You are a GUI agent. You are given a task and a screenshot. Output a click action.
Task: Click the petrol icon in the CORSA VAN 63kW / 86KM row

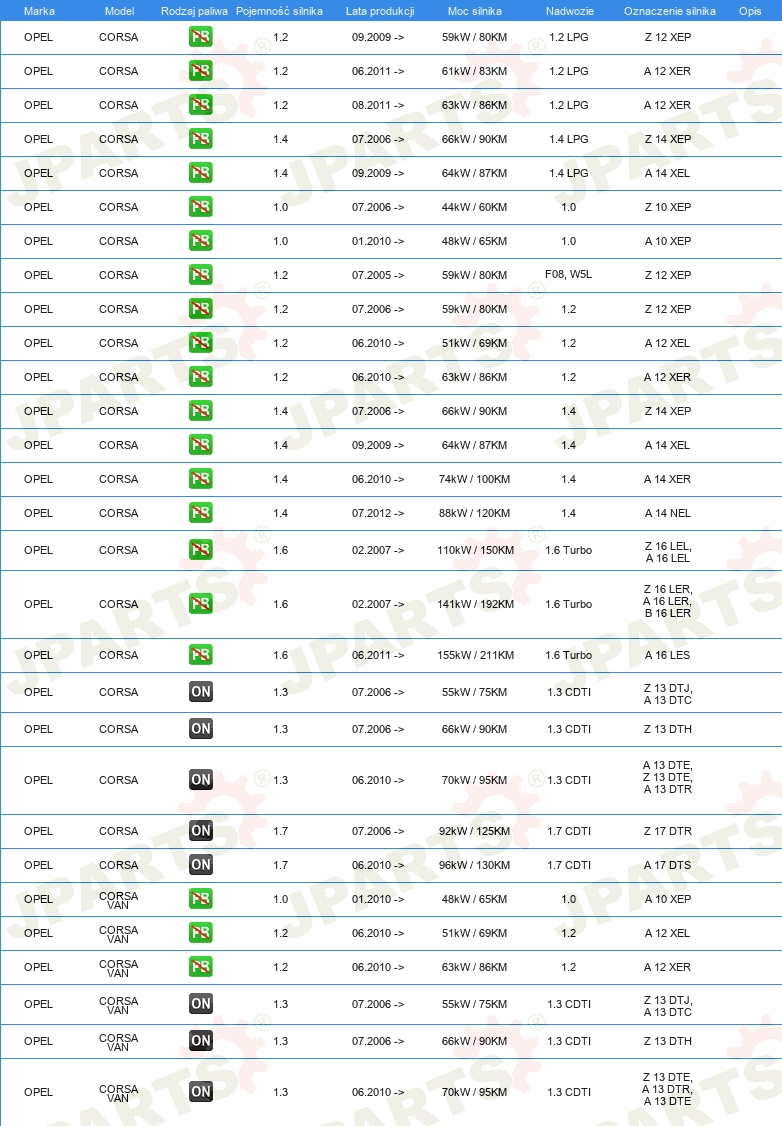[x=200, y=967]
